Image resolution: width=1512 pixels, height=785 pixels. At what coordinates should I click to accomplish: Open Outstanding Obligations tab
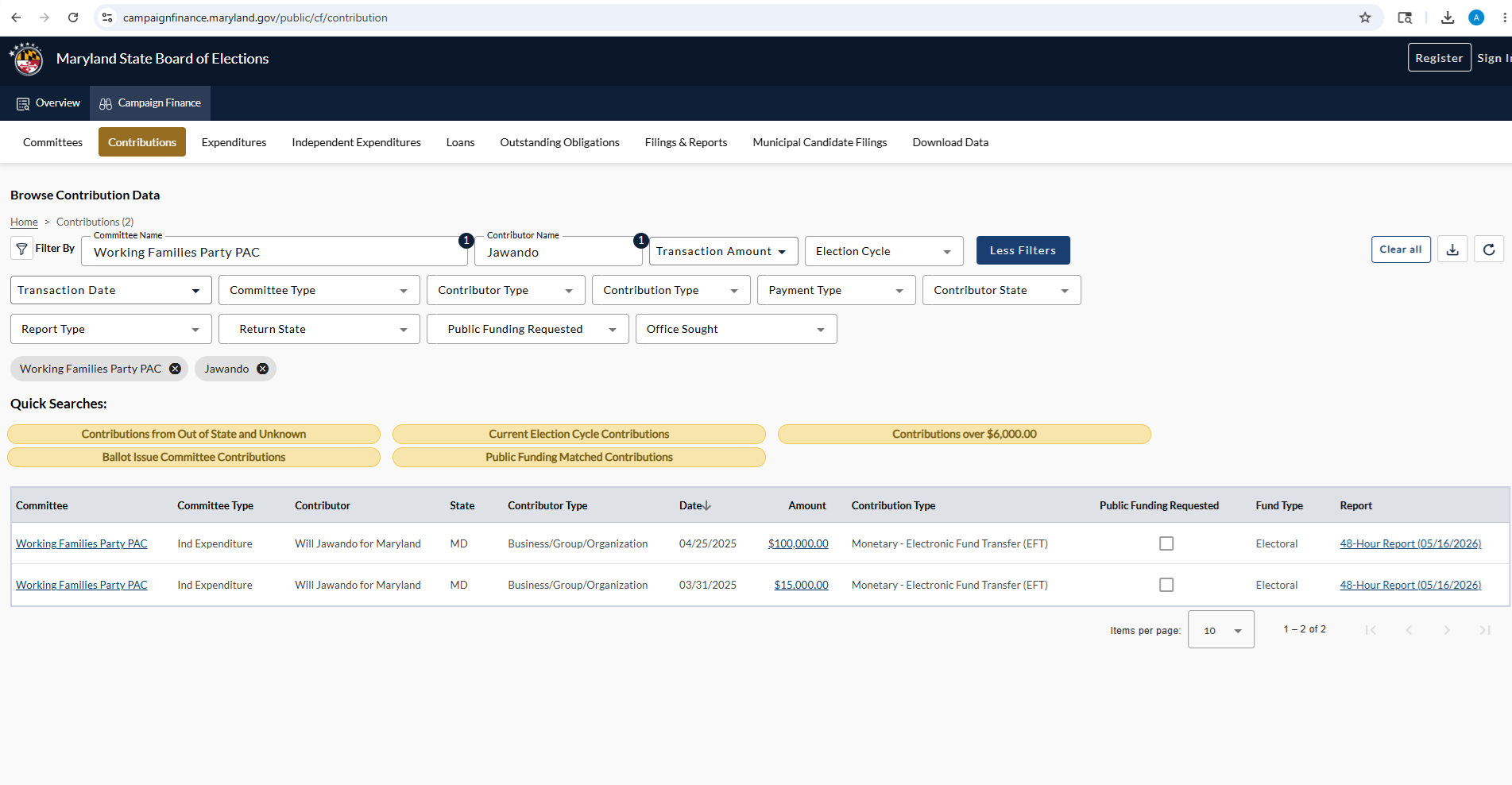[560, 142]
